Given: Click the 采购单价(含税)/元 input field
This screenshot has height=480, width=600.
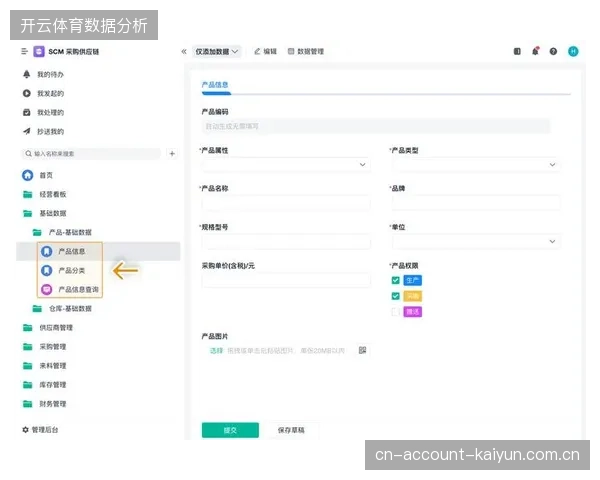Looking at the screenshot, I should [x=286, y=281].
